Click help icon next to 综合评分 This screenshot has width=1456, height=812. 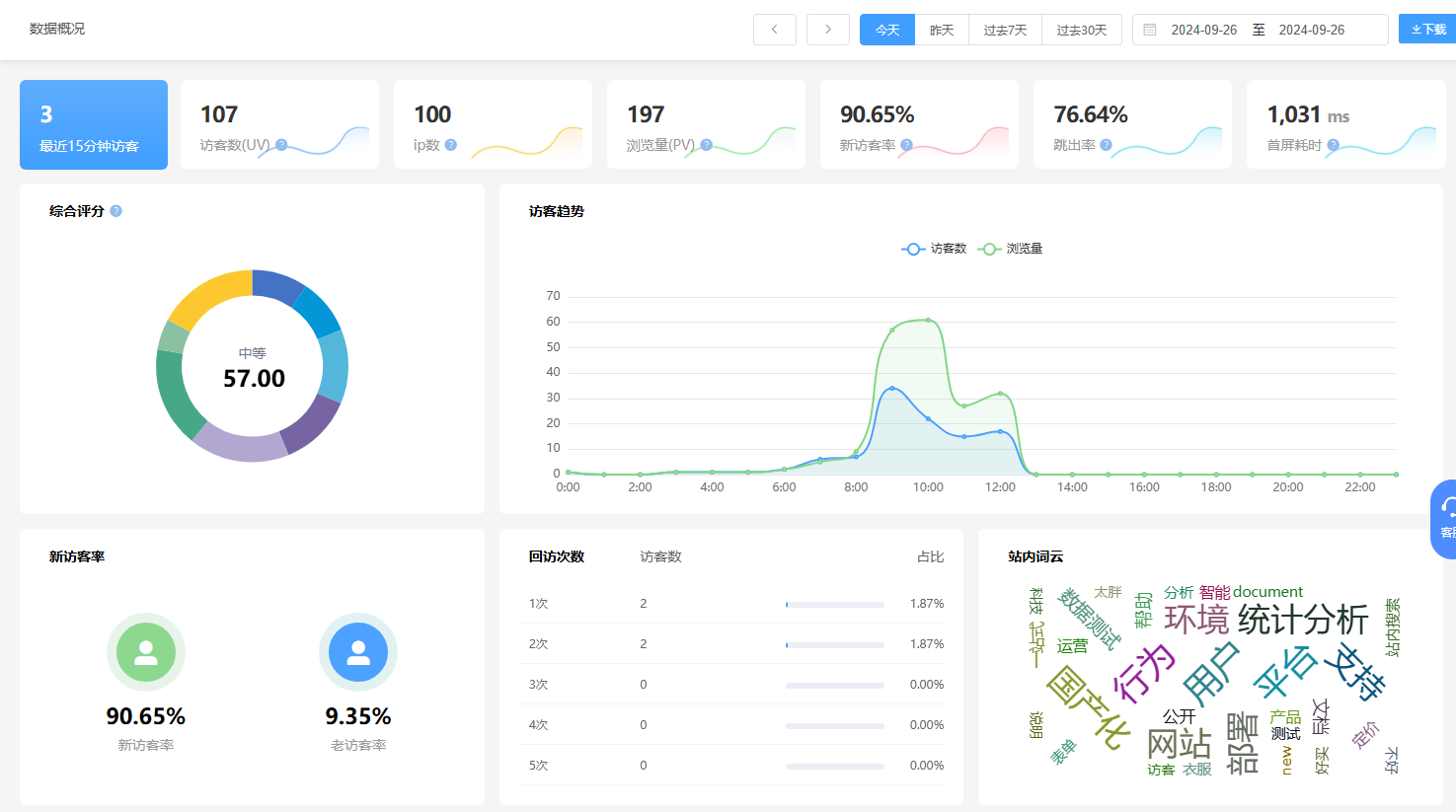pos(115,211)
